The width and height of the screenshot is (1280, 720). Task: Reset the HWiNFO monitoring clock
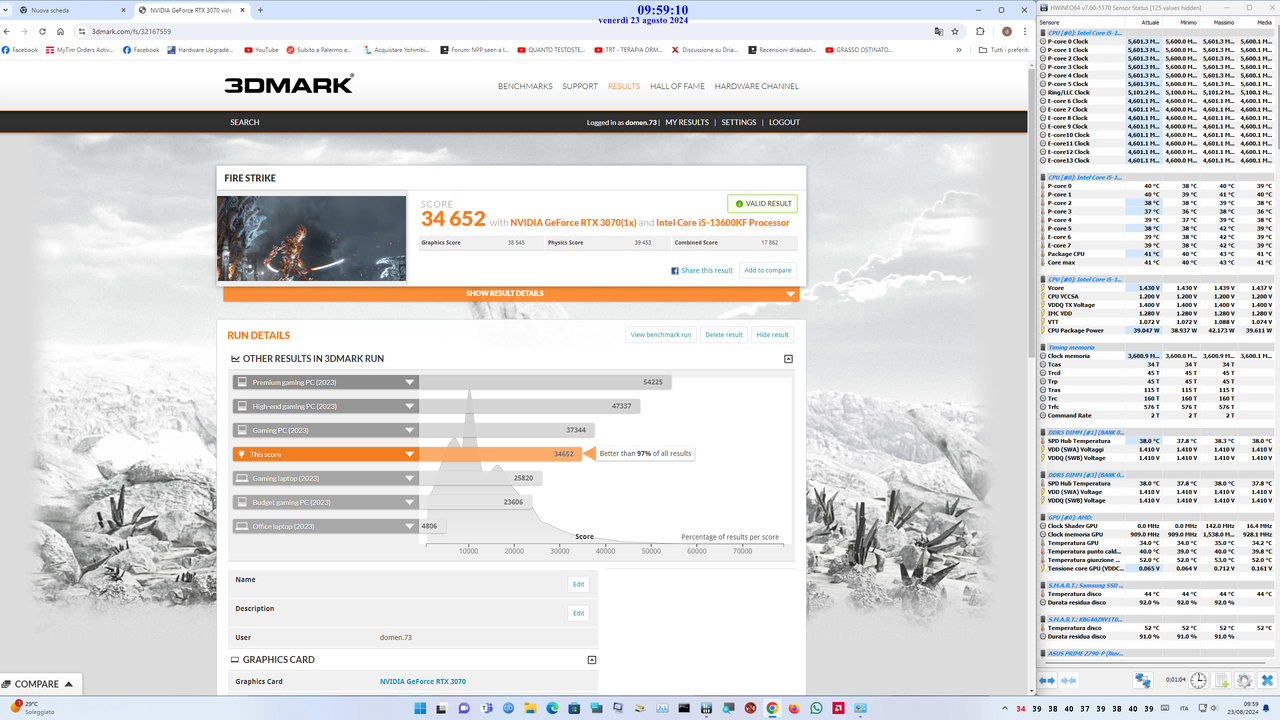(x=1197, y=680)
